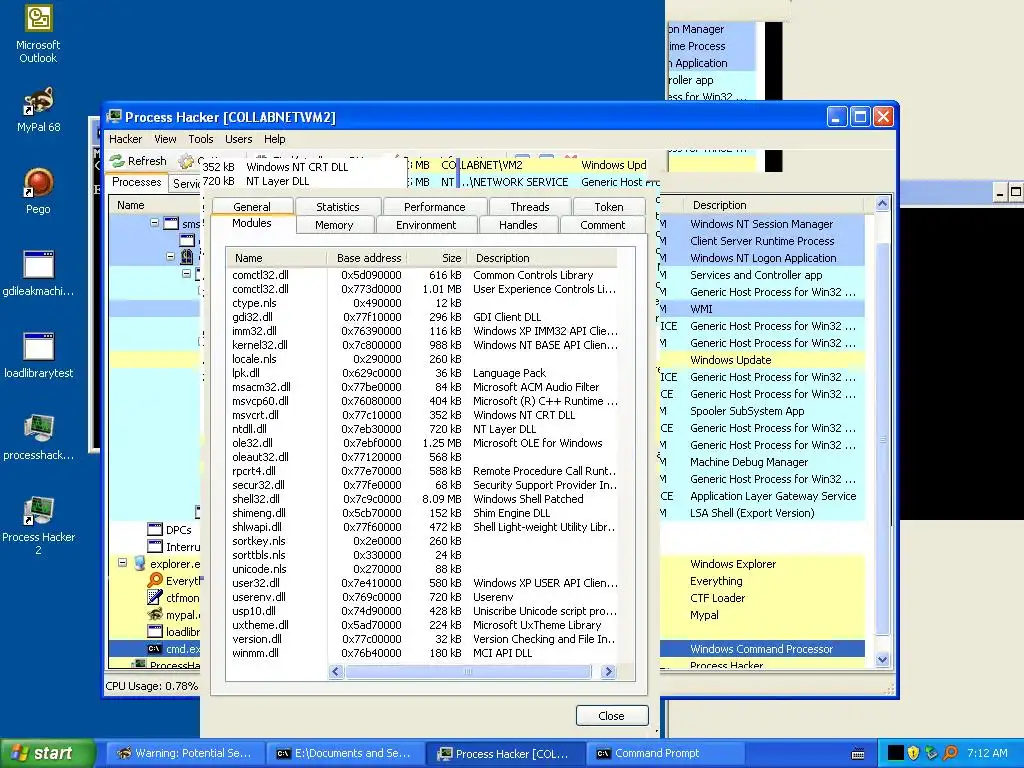This screenshot has width=1024, height=768.
Task: Select the Windows Update description row
Action: [x=761, y=360]
